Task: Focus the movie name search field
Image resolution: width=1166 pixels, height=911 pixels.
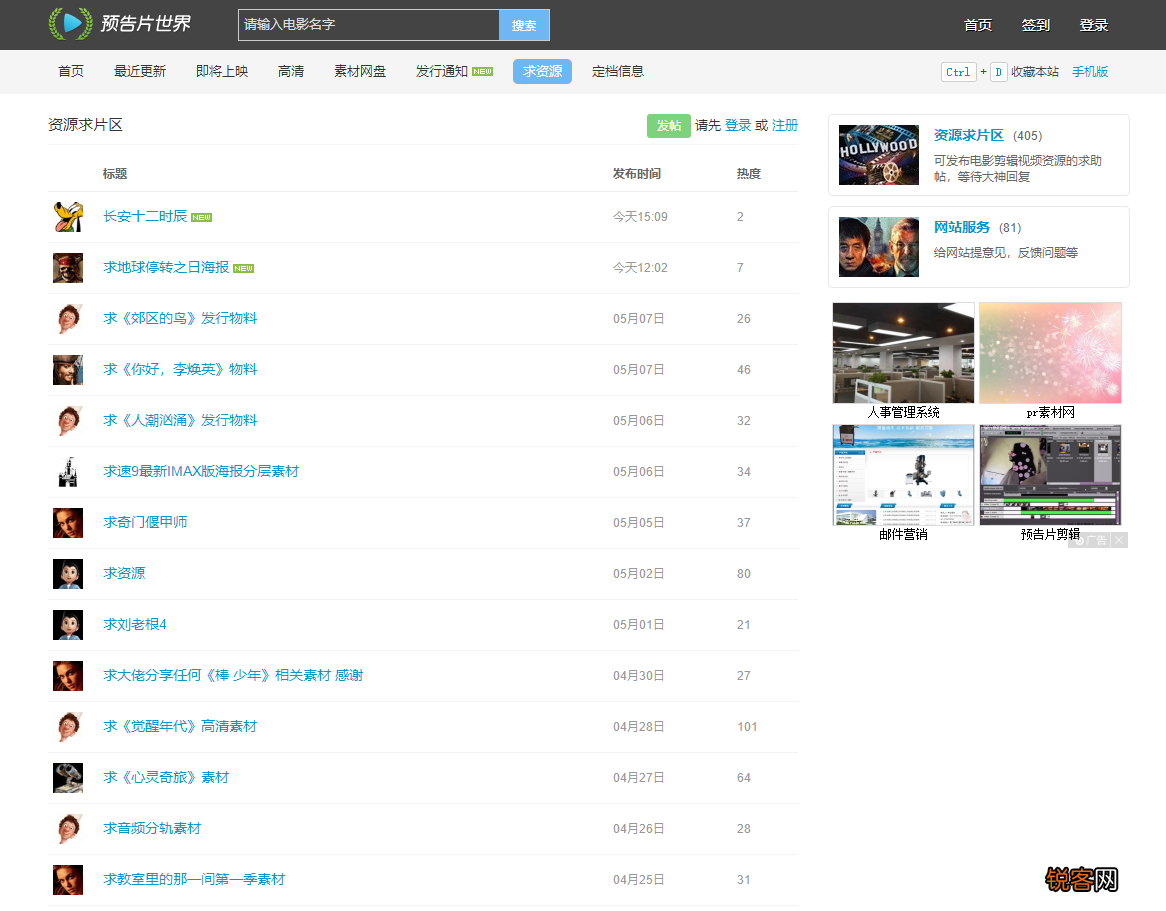Action: [x=369, y=25]
